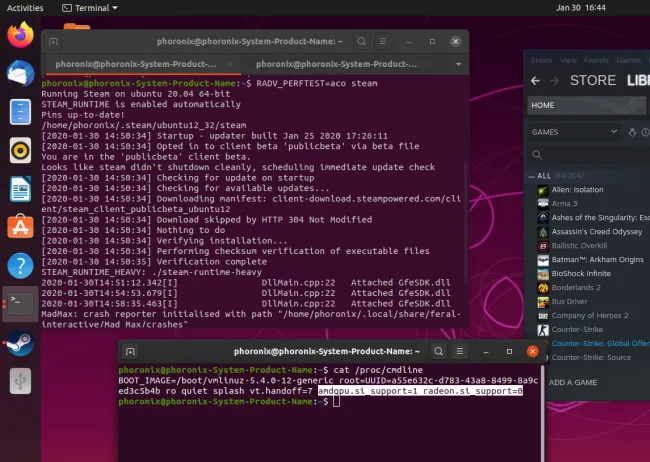Open Firefox from the Ubuntu dock
This screenshot has height=462, width=650.
pyautogui.click(x=20, y=35)
